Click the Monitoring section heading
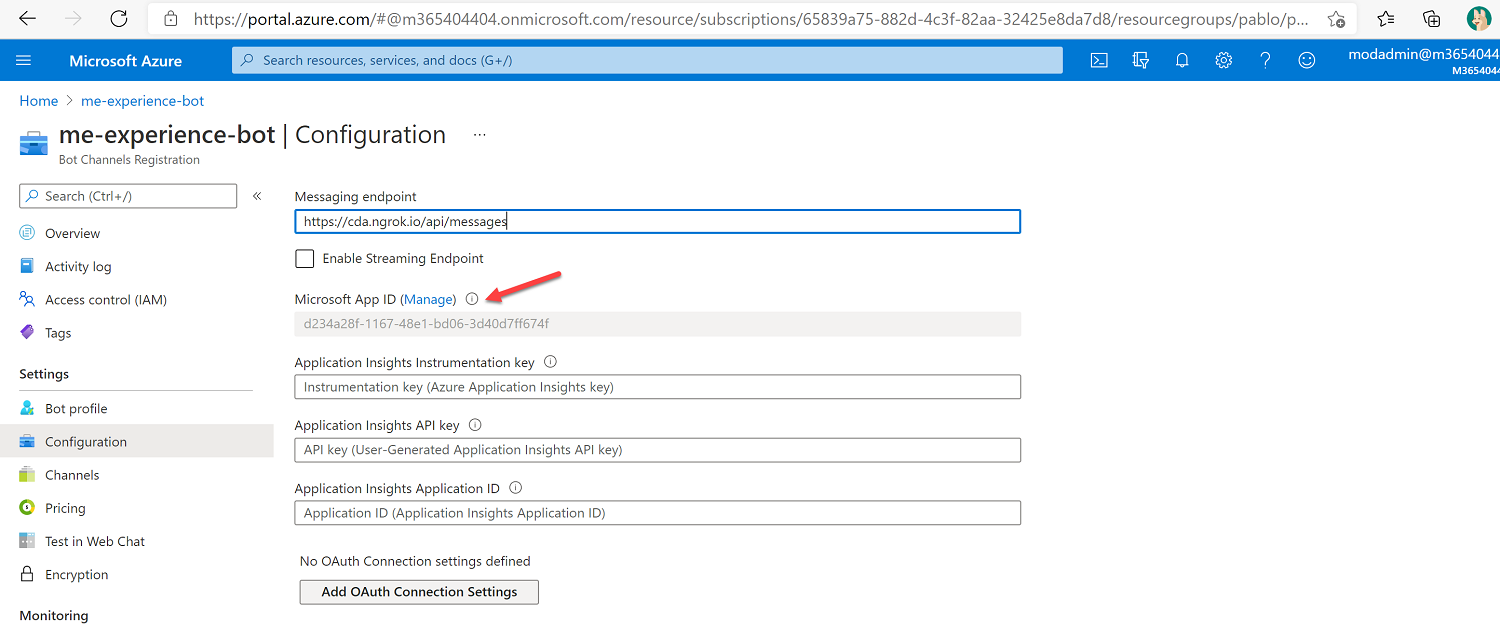The width and height of the screenshot is (1500, 629). point(54,615)
